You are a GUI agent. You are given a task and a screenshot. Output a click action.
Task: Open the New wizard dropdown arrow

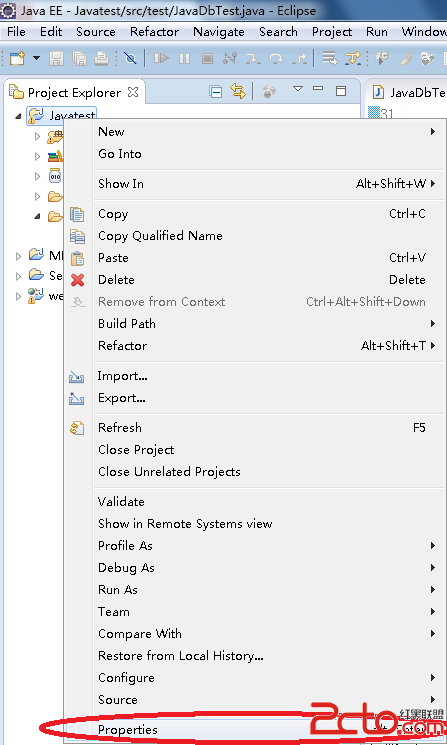coord(36,58)
